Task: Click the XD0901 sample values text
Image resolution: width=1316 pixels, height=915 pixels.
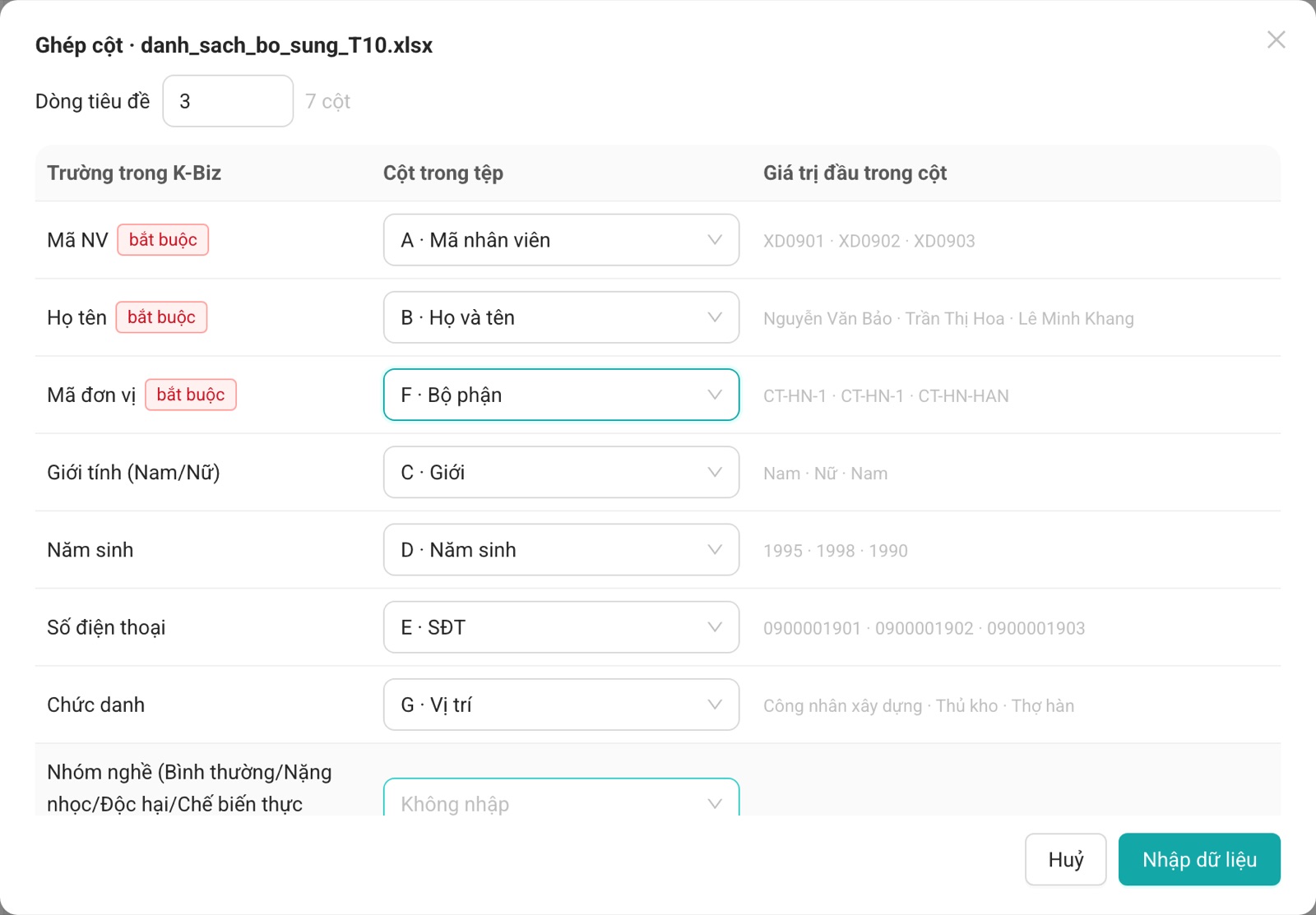Action: (869, 241)
